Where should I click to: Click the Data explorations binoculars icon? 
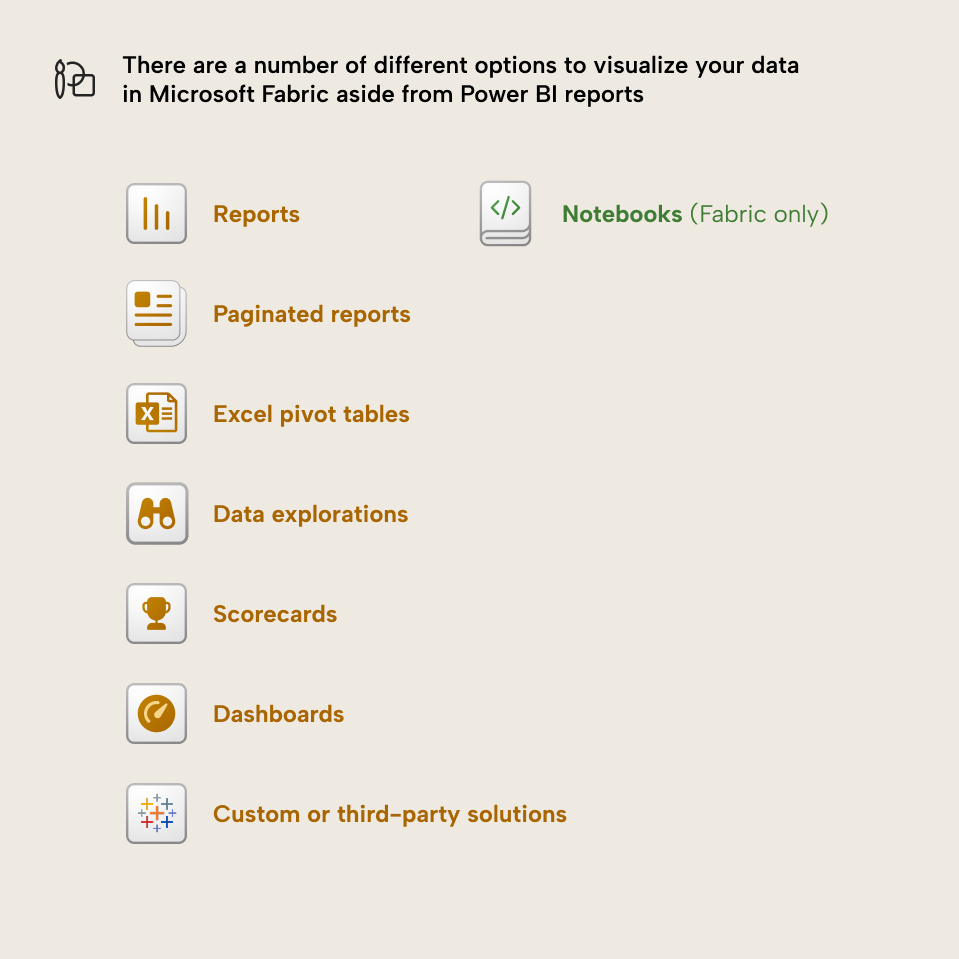tap(157, 513)
